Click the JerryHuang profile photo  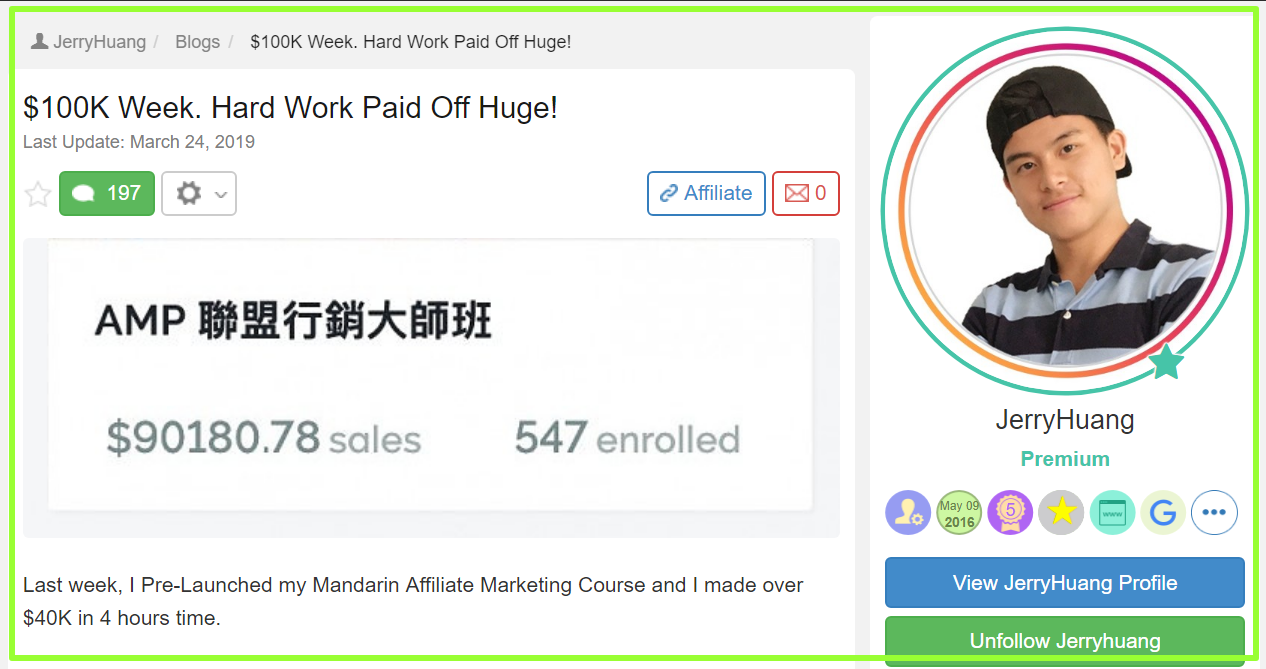pyautogui.click(x=1065, y=211)
